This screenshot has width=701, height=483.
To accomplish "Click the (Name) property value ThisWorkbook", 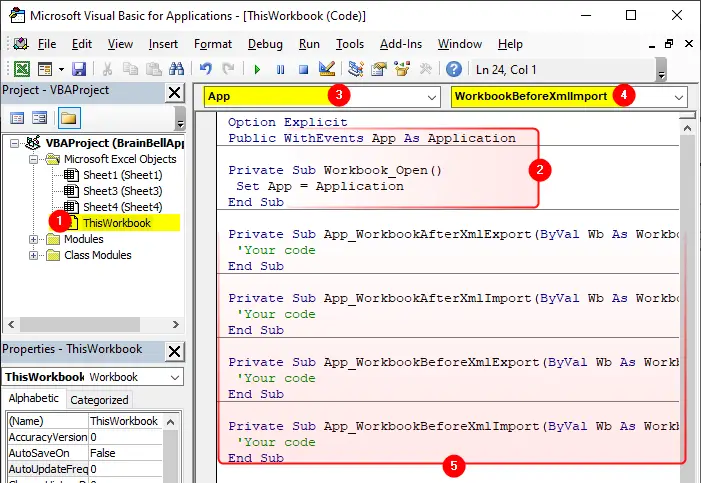I will (125, 421).
